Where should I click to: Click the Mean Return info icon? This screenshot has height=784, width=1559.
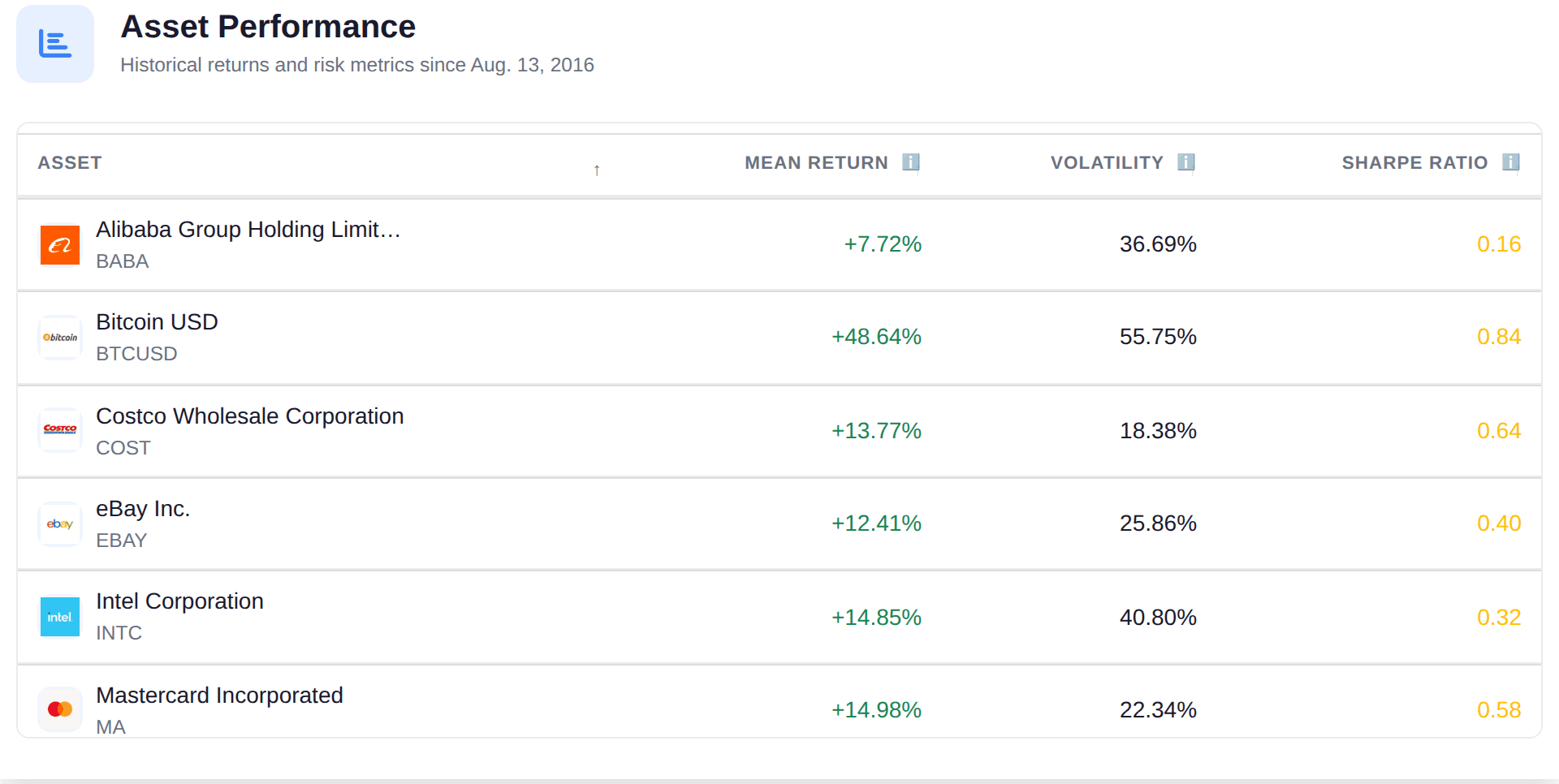(911, 162)
